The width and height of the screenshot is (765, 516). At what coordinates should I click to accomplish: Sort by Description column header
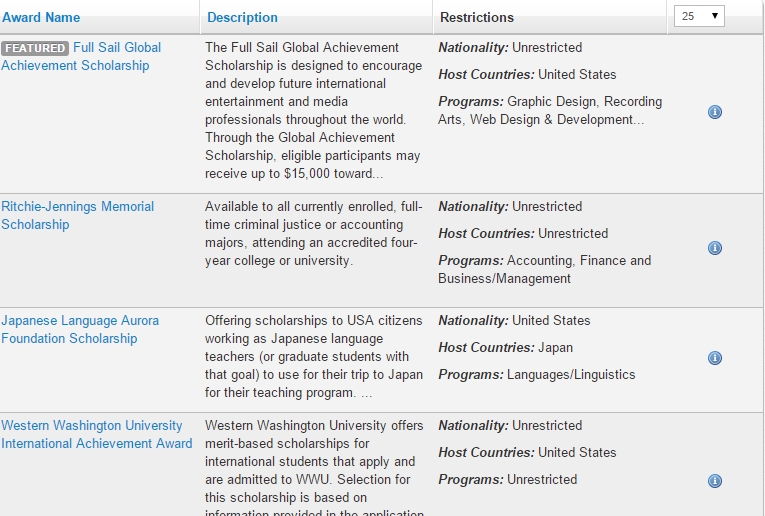(242, 17)
